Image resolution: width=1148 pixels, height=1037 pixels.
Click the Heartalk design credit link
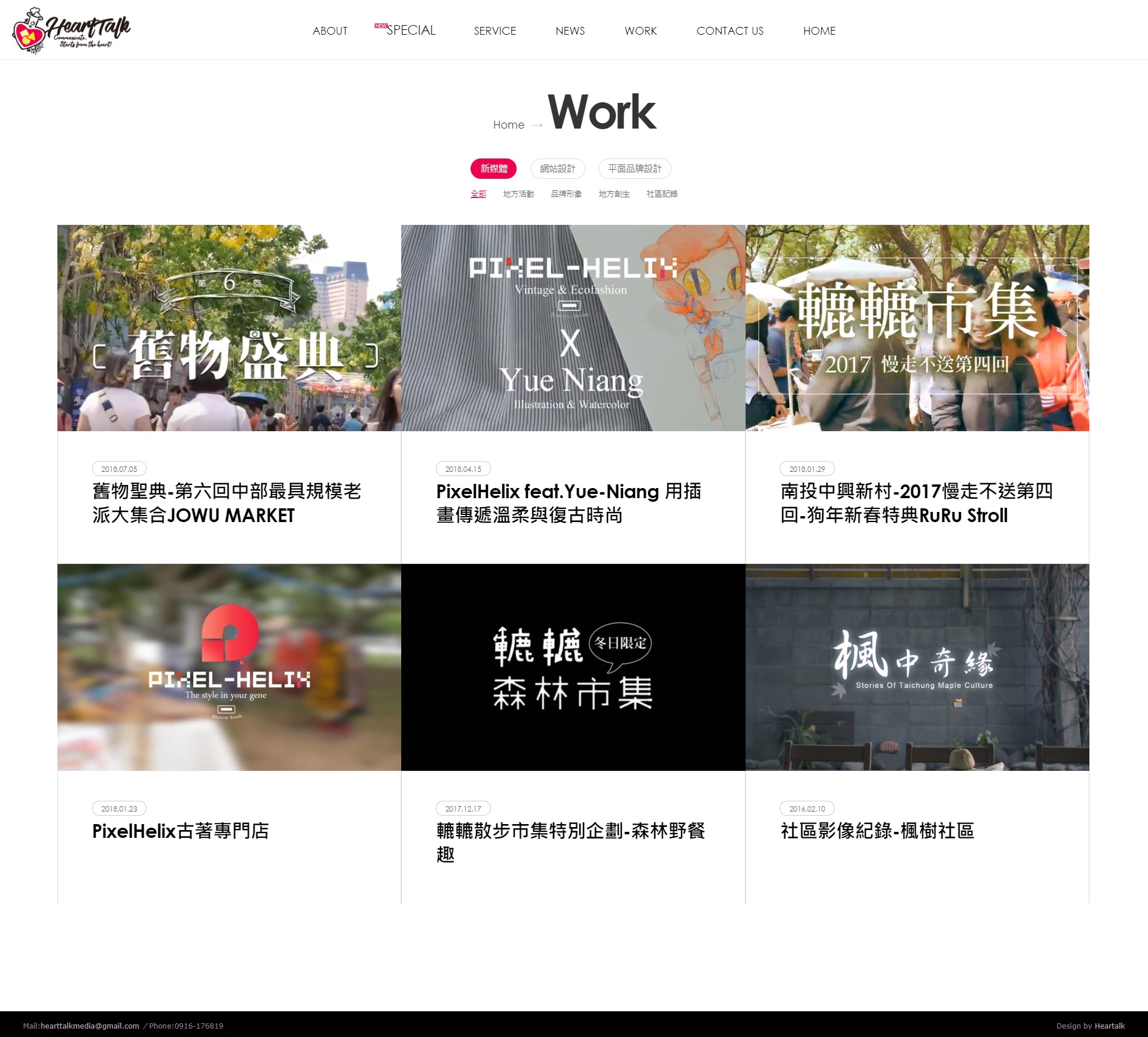pos(1110,1026)
